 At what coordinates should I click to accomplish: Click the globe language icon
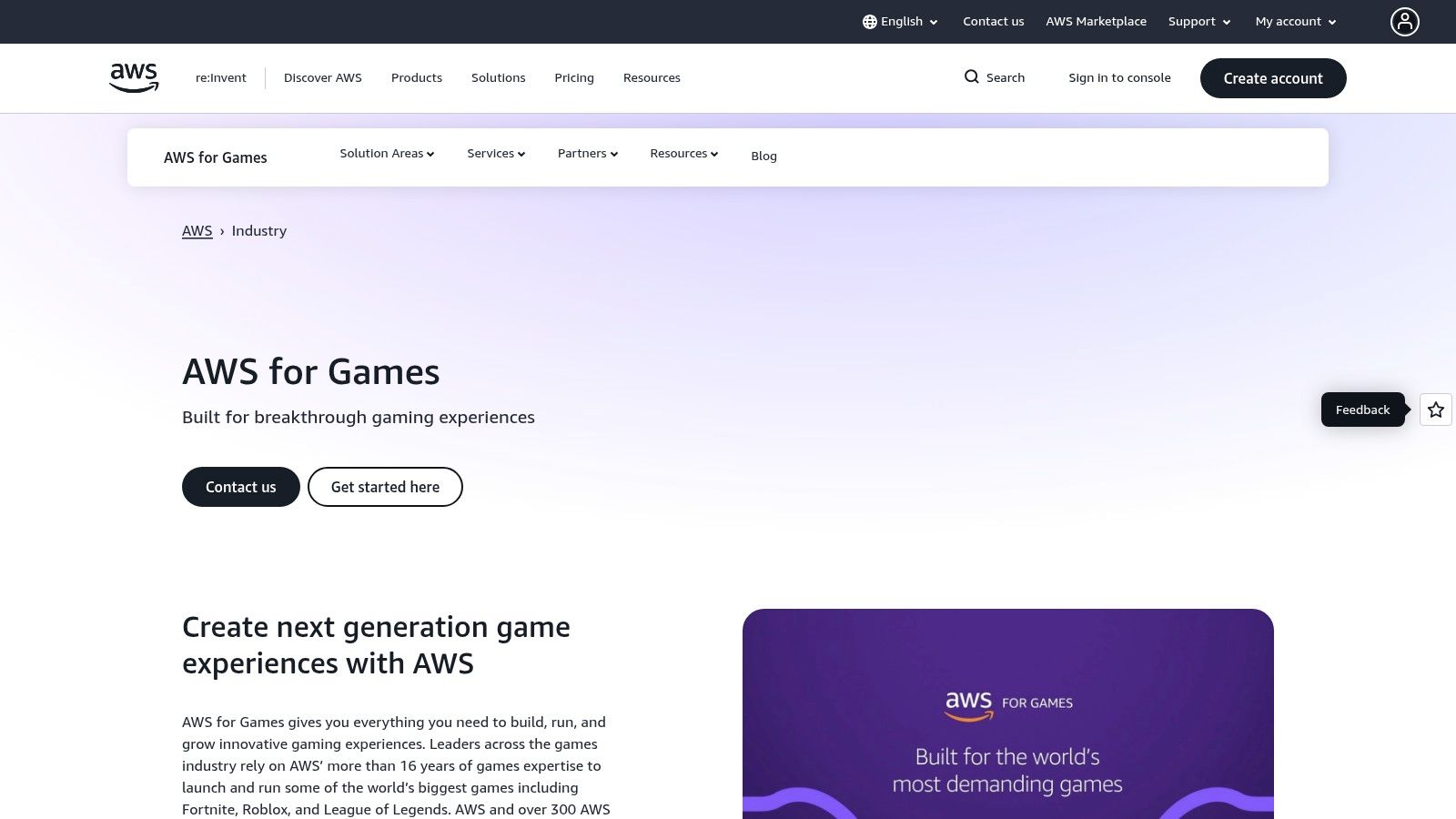point(870,21)
